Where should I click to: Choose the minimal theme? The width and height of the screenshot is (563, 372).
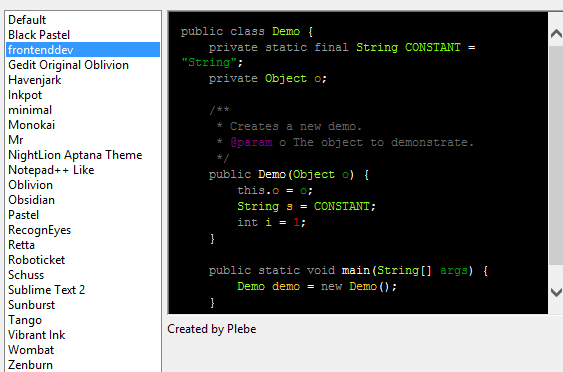[83, 110]
